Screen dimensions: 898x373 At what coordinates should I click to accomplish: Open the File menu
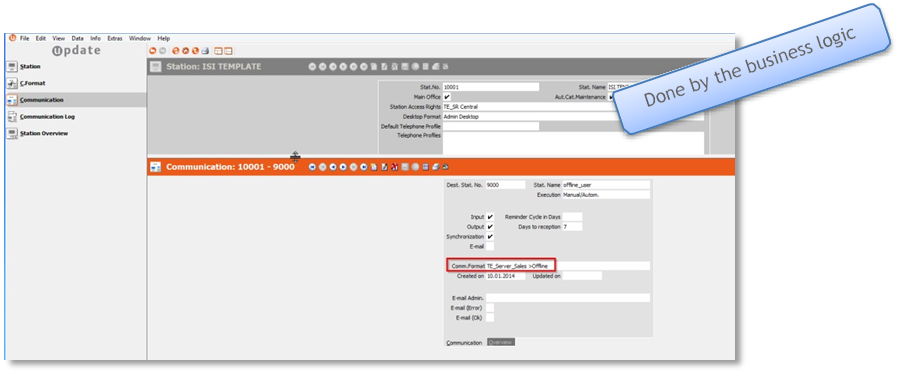click(25, 38)
